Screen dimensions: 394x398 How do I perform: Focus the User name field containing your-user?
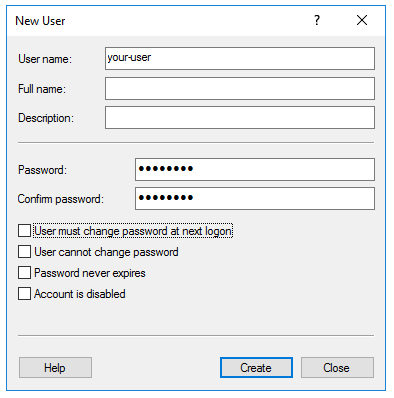pos(240,59)
